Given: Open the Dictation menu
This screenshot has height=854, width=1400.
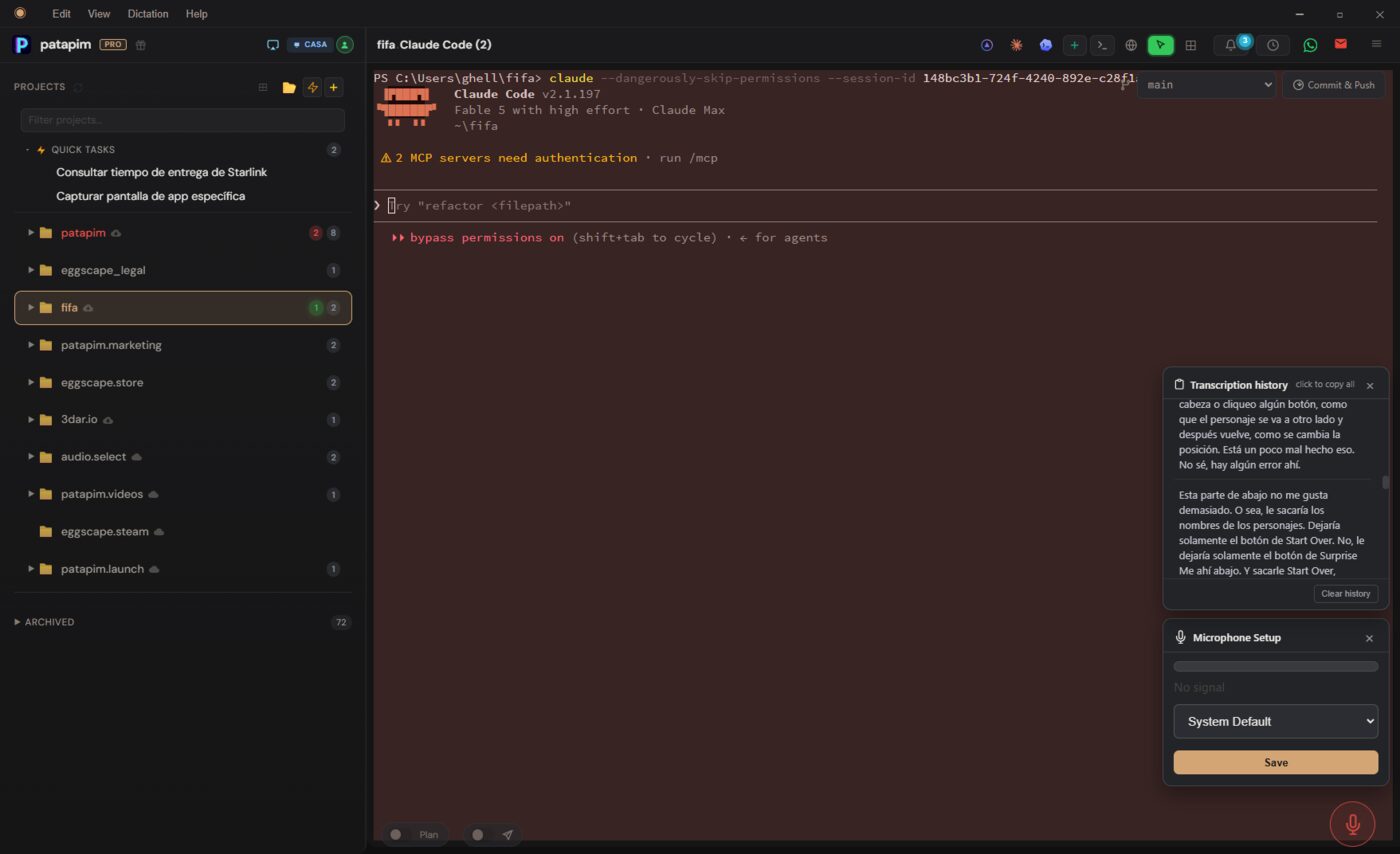Looking at the screenshot, I should (x=148, y=14).
